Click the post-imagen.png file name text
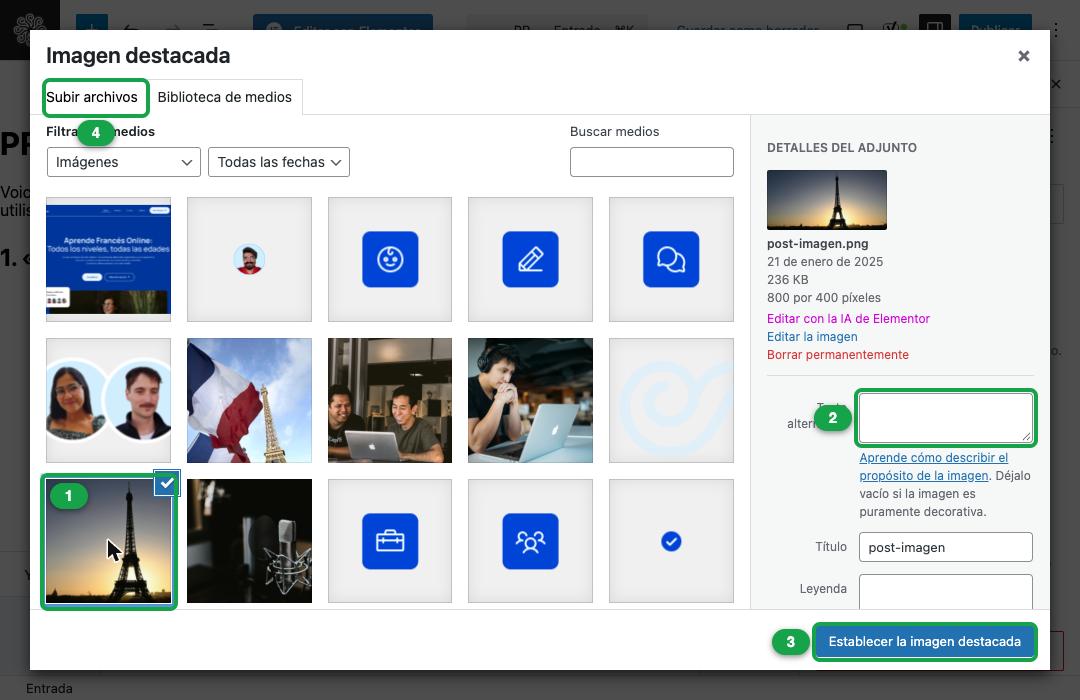 [x=818, y=243]
